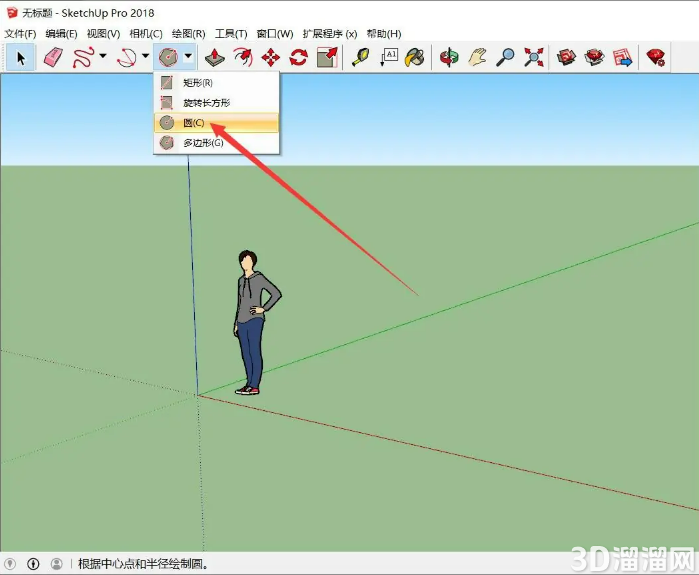Activate the Orbit camera tool
The width and height of the screenshot is (699, 575).
pyautogui.click(x=449, y=58)
